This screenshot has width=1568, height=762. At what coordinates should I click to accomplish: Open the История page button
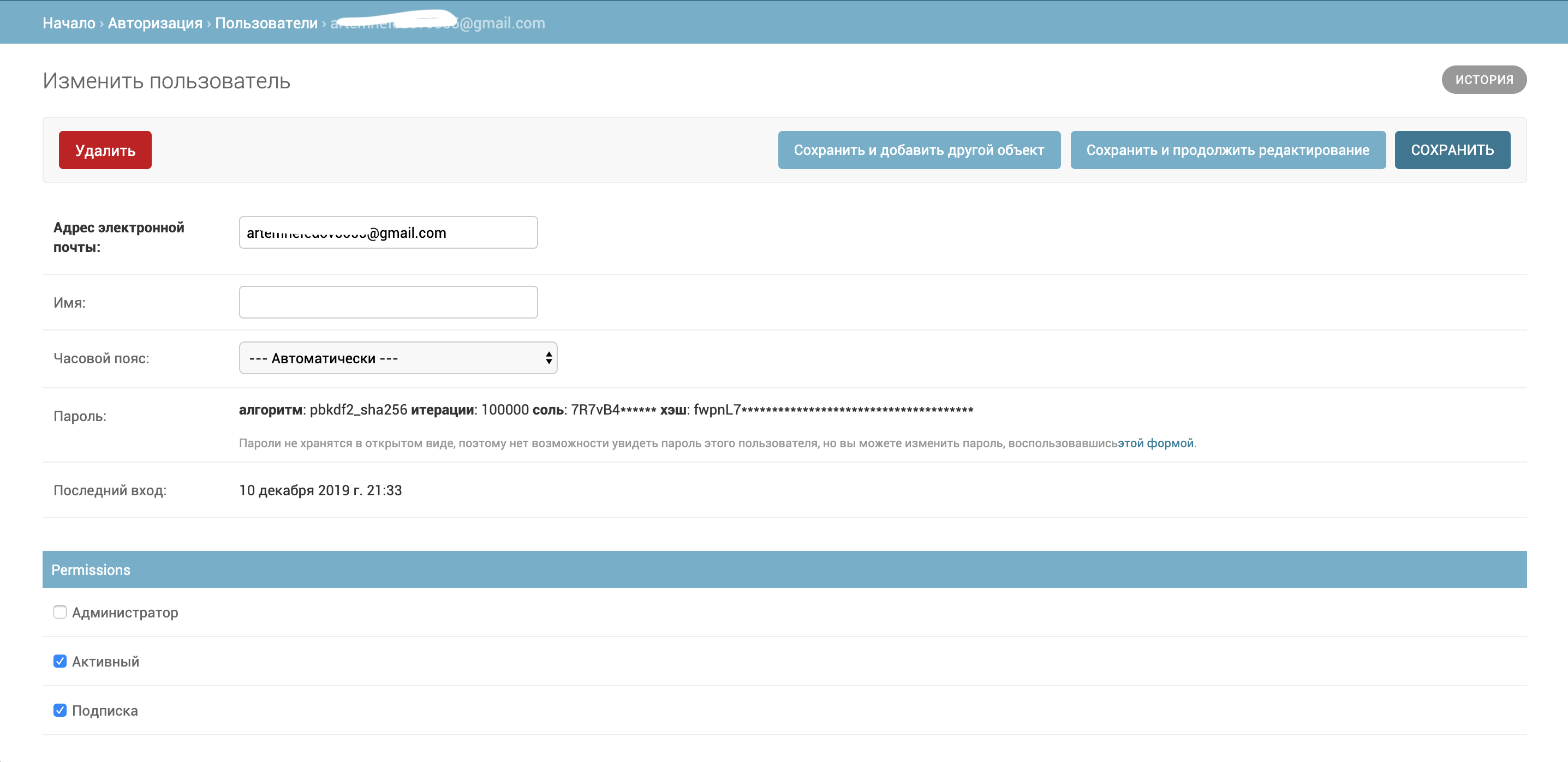(1483, 80)
